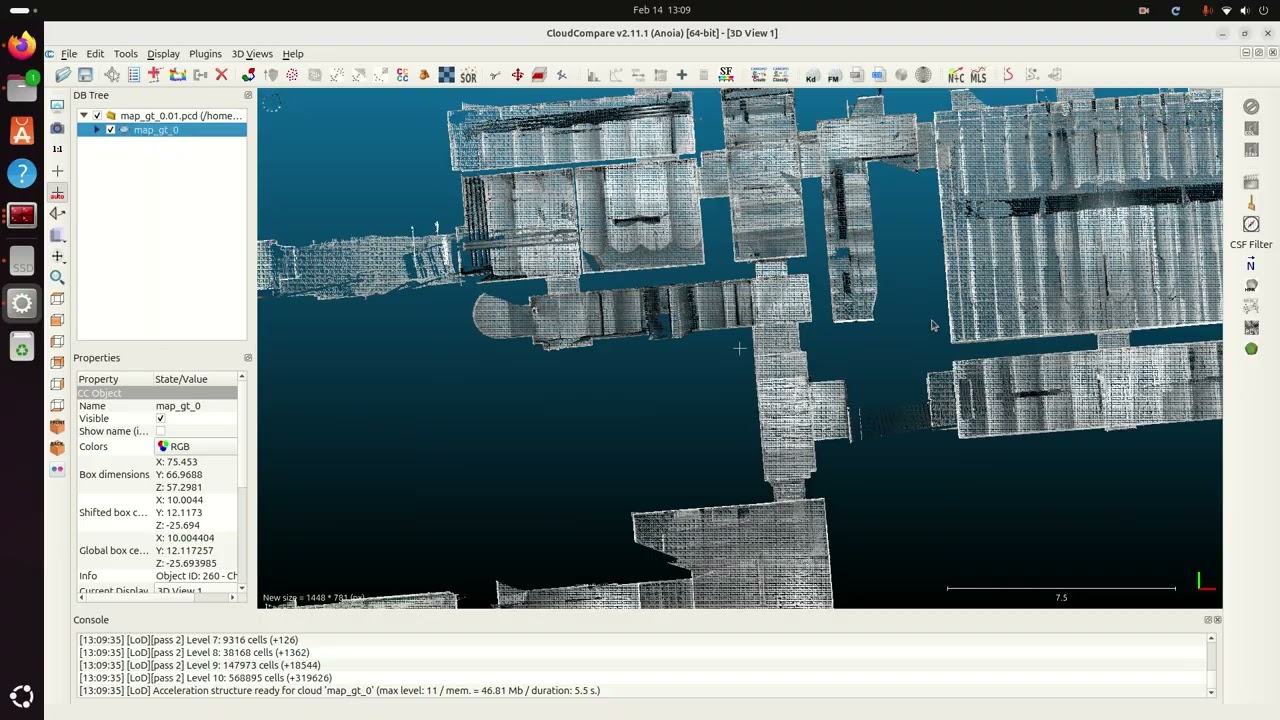Click the green sphere icon on right toolbar

[x=1251, y=349]
